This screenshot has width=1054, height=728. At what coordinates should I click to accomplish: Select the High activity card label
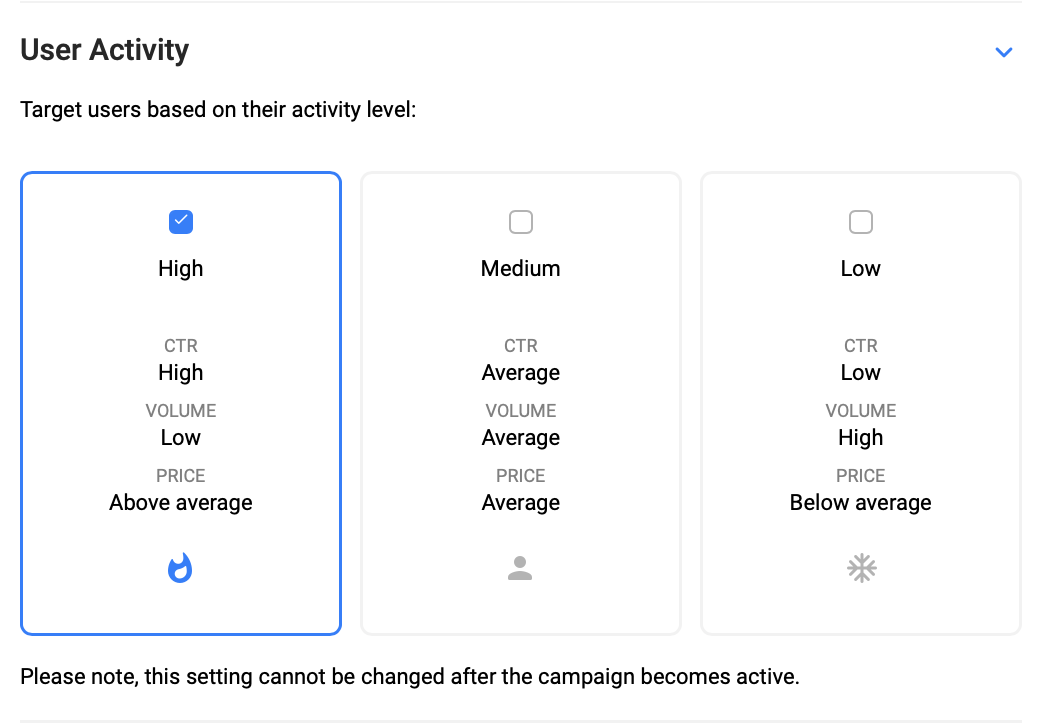181,268
